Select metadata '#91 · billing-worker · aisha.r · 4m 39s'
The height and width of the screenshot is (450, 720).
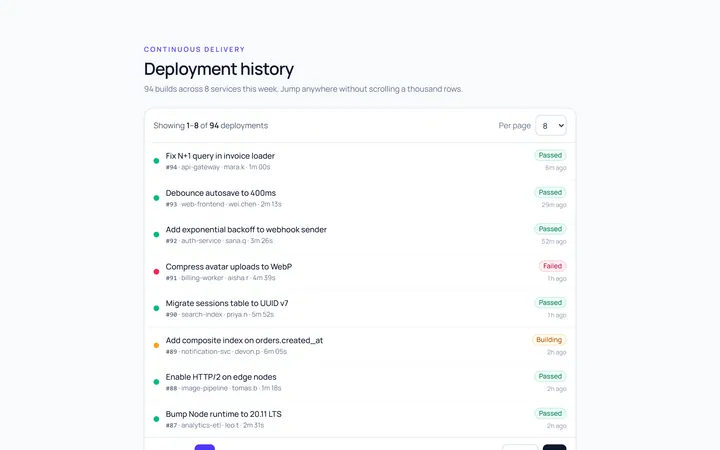pyautogui.click(x=220, y=278)
